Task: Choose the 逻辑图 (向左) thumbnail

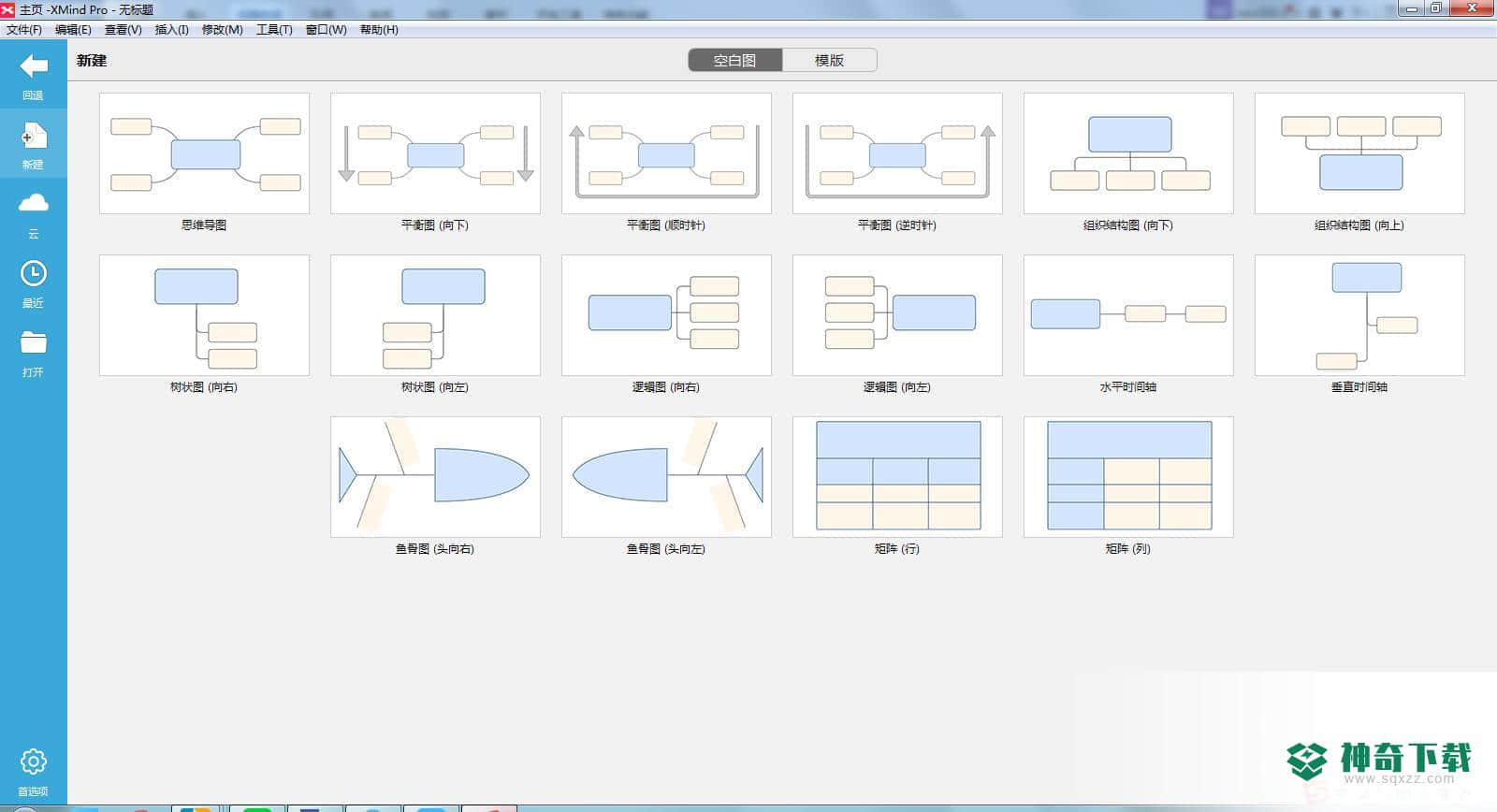Action: pyautogui.click(x=897, y=315)
